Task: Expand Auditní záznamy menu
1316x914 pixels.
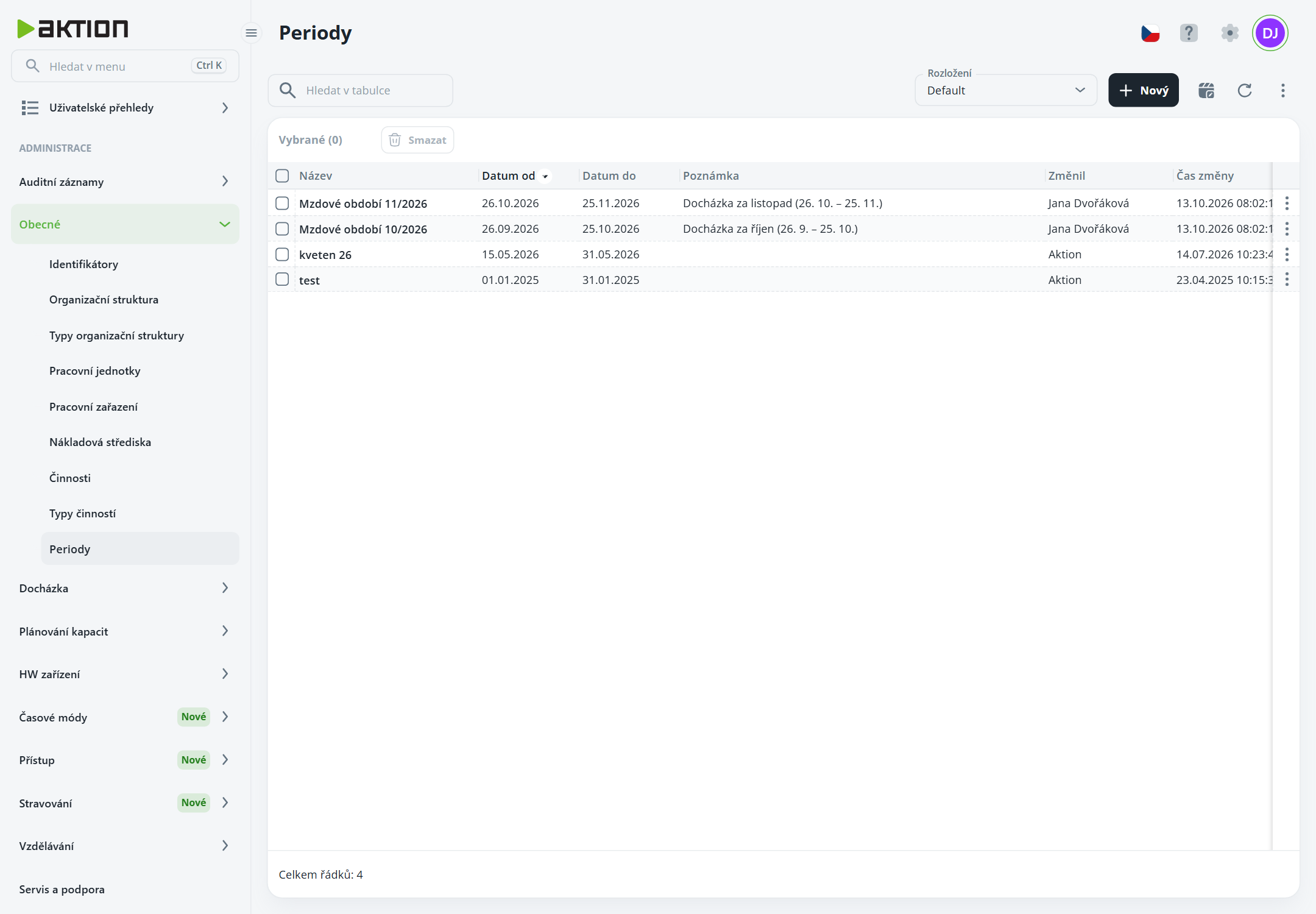Action: [x=125, y=182]
